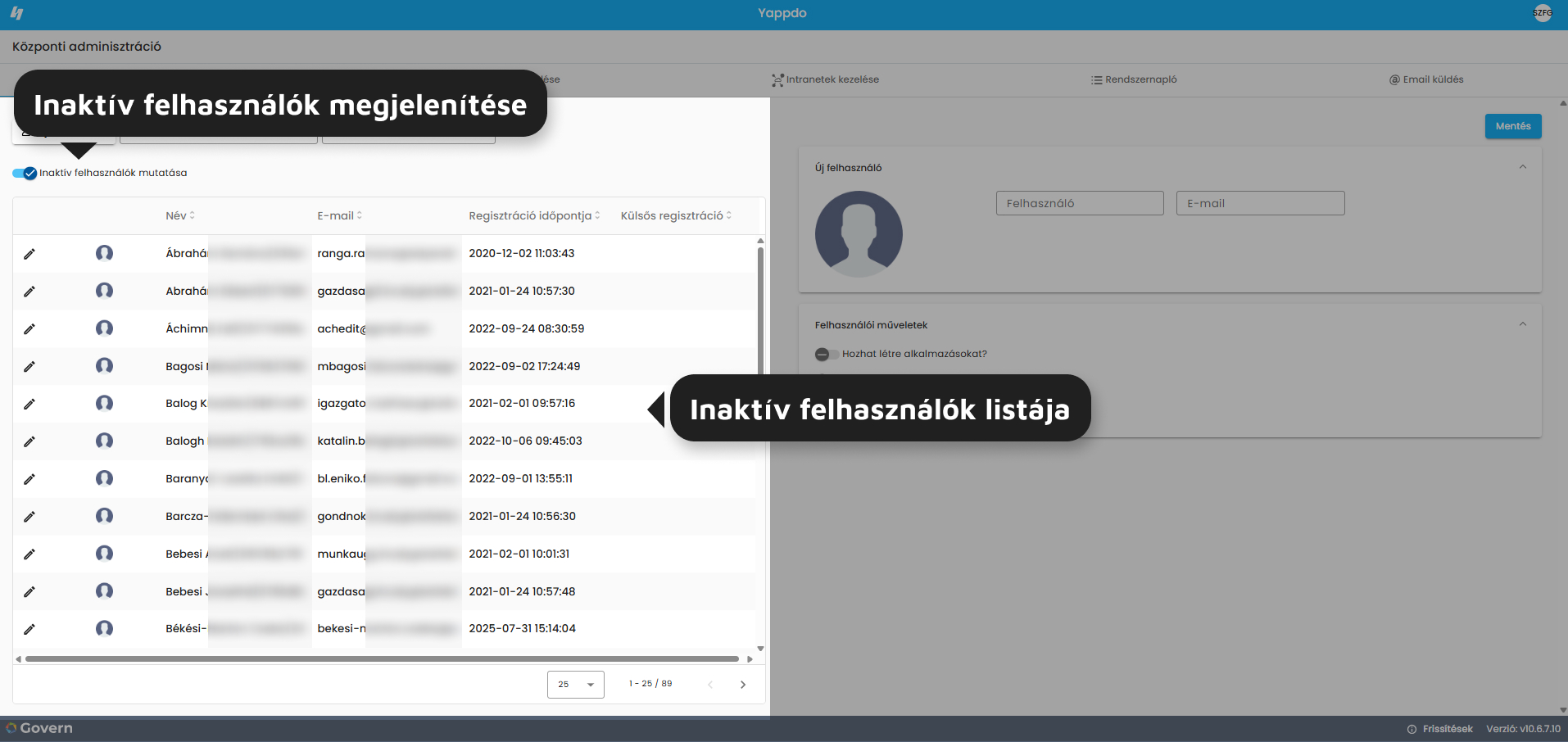Click the Mentés save button
Screen dimensions: 1568x742
click(x=1513, y=126)
